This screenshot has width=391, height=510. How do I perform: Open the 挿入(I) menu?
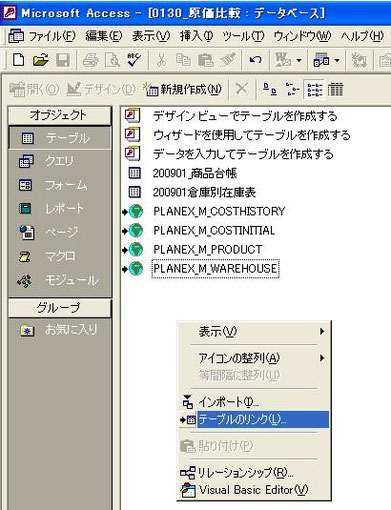pyautogui.click(x=196, y=36)
